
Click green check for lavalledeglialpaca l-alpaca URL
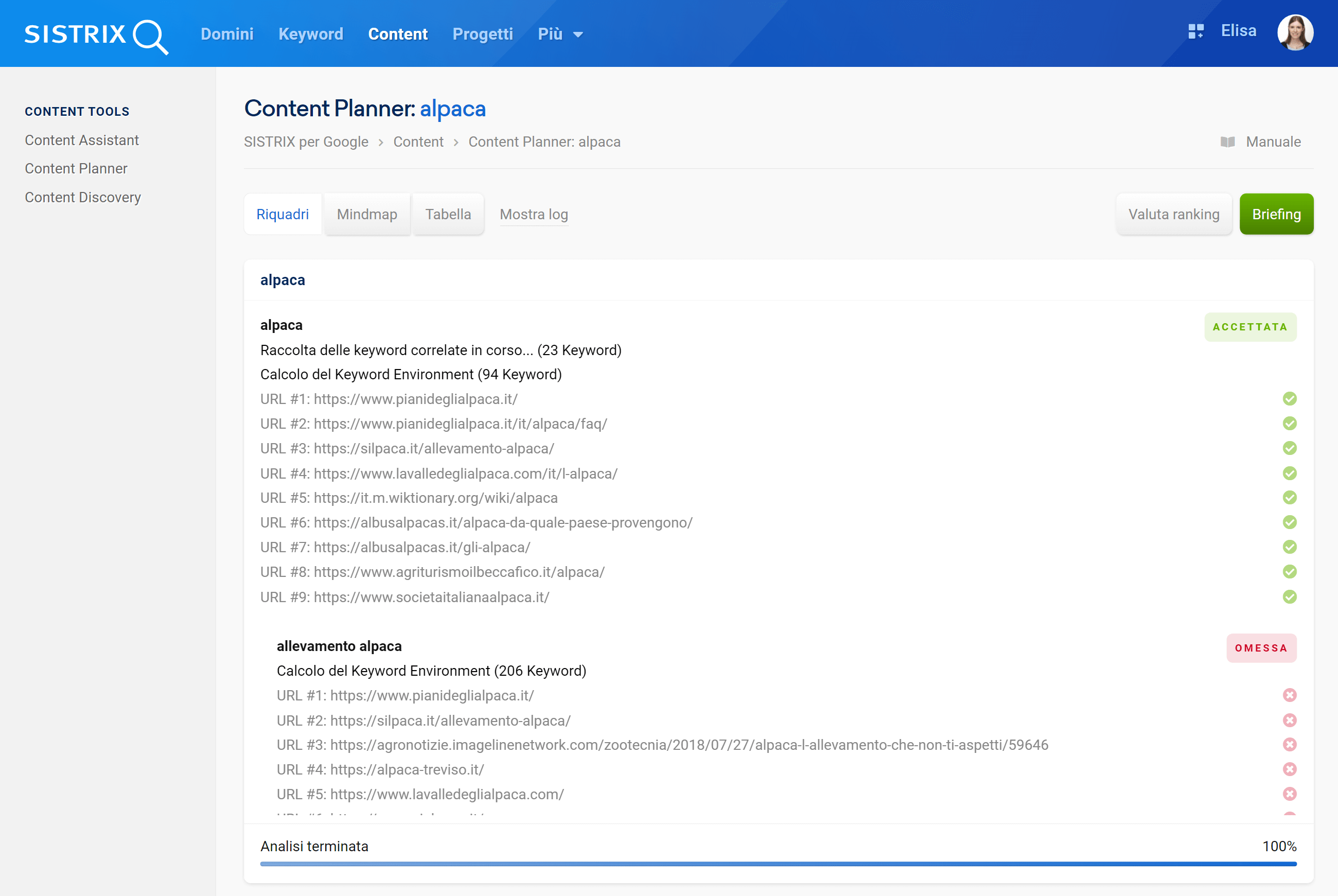pyautogui.click(x=1290, y=473)
